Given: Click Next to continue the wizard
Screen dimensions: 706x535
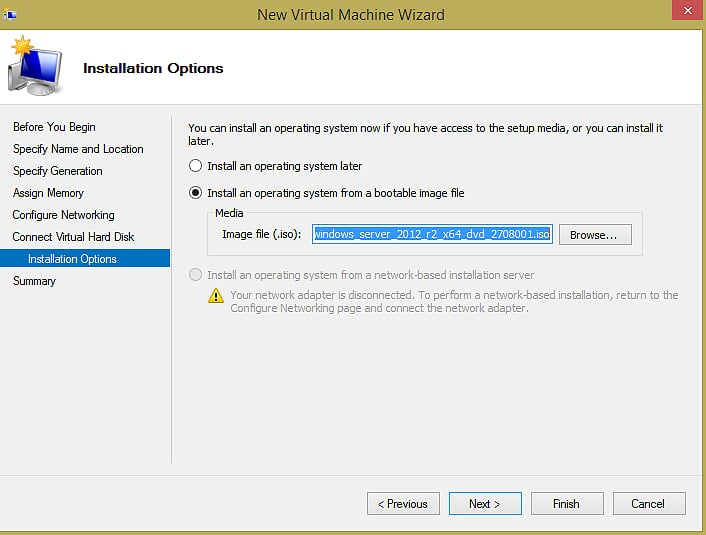Looking at the screenshot, I should coord(485,503).
